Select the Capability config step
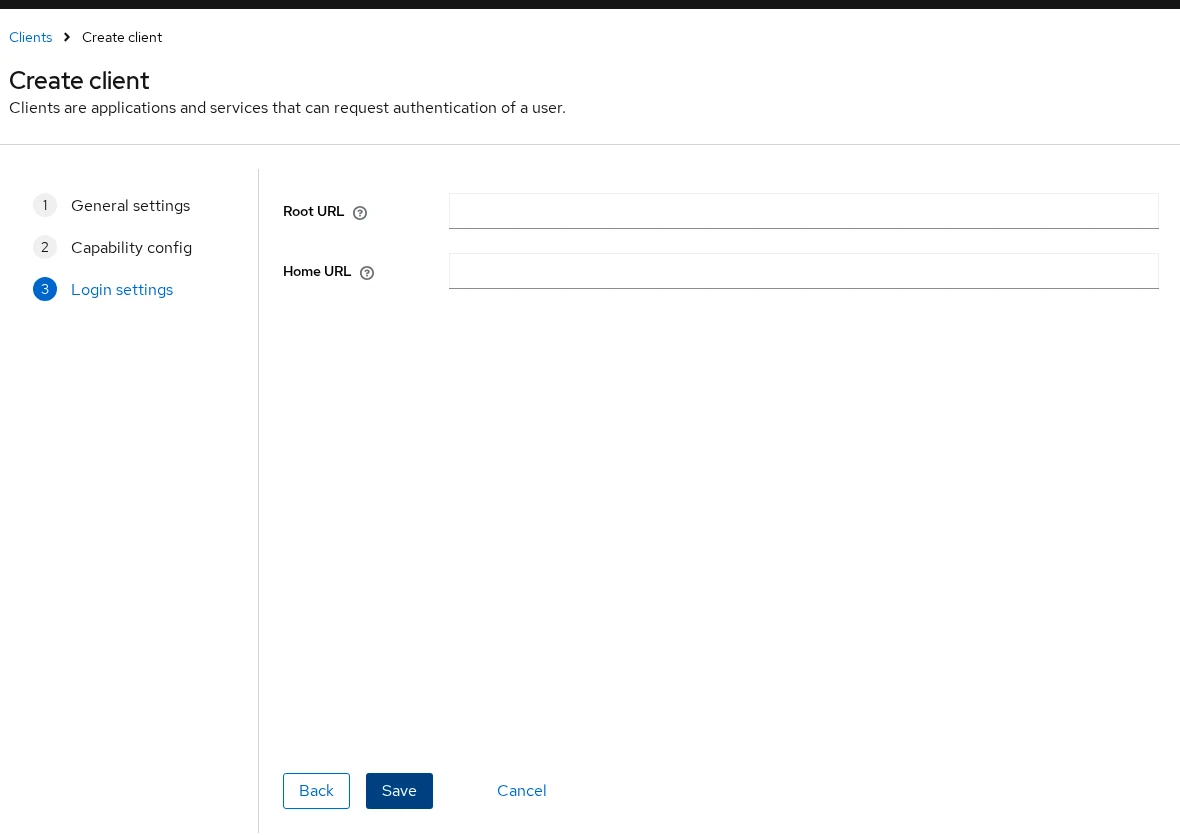This screenshot has height=835, width=1180. tap(131, 247)
